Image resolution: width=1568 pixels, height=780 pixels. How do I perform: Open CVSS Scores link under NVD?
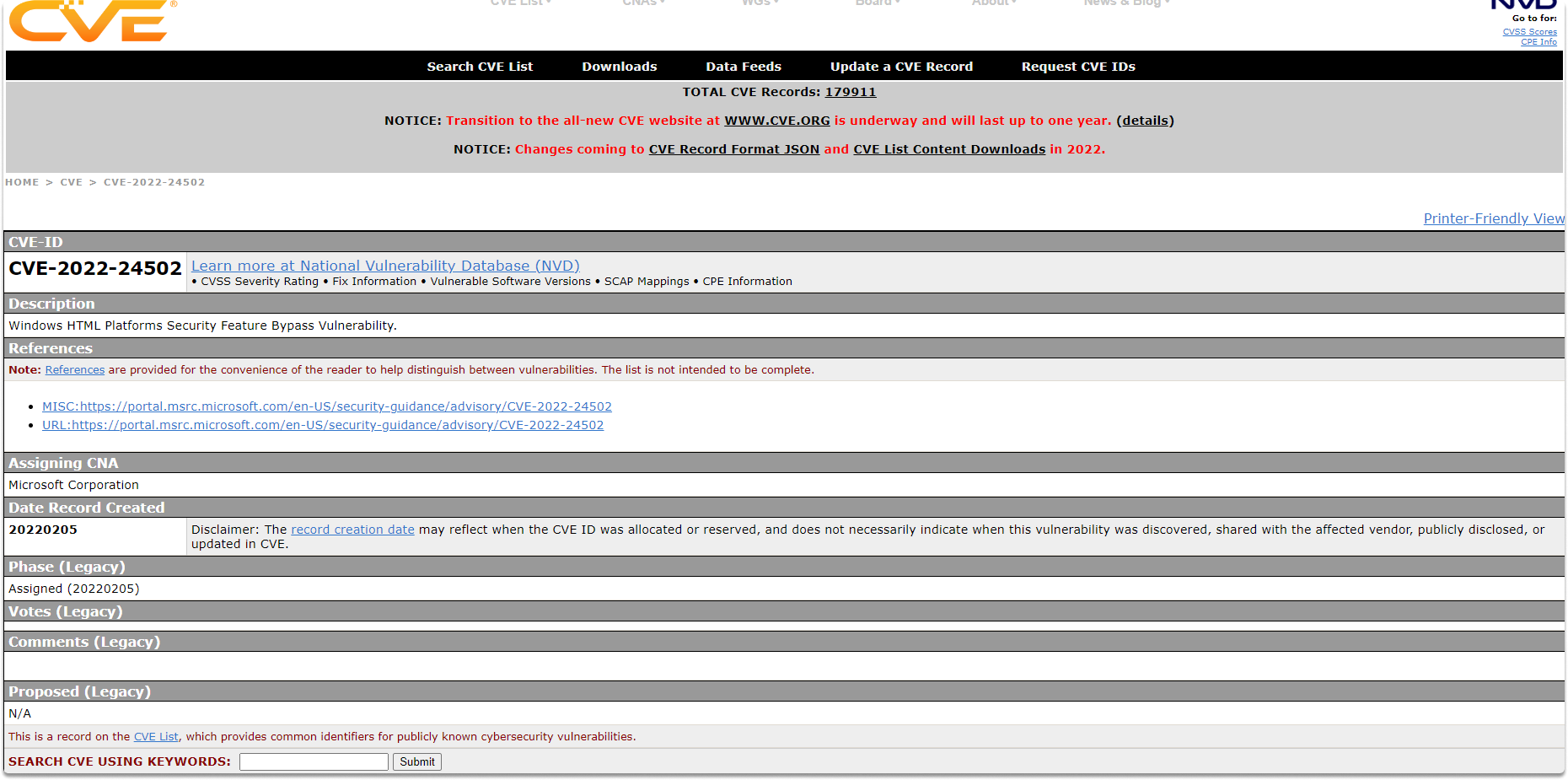click(x=1529, y=32)
